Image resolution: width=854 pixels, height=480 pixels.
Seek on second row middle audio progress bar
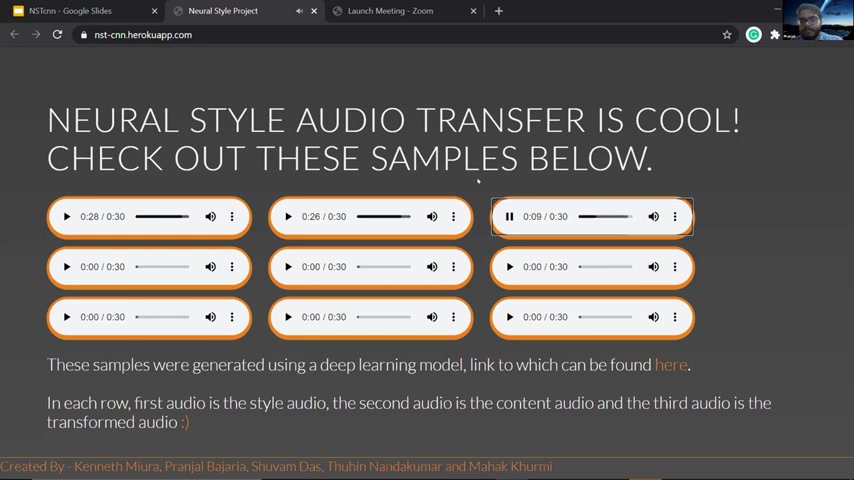click(383, 267)
